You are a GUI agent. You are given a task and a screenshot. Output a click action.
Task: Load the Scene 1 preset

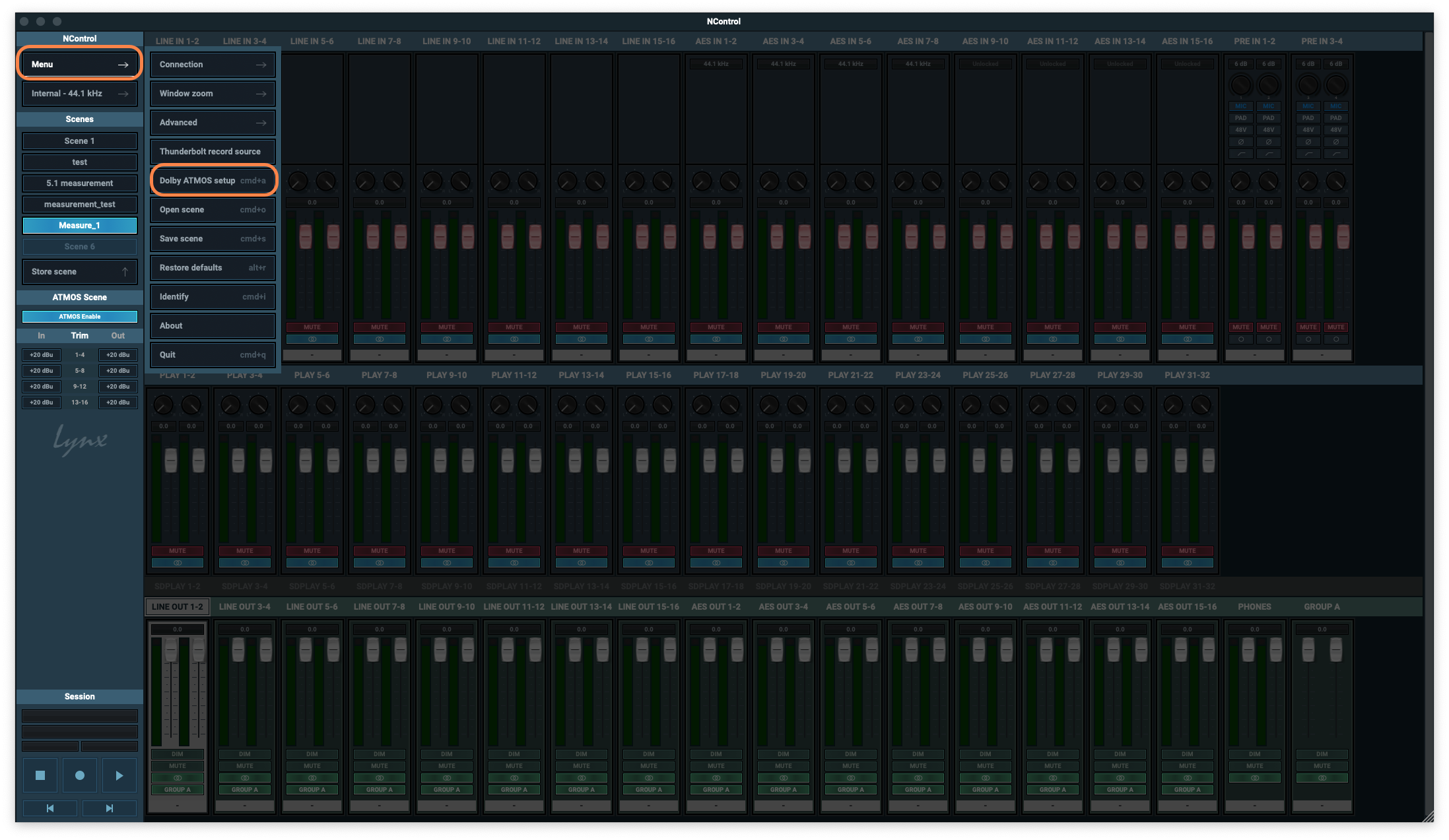[x=80, y=141]
